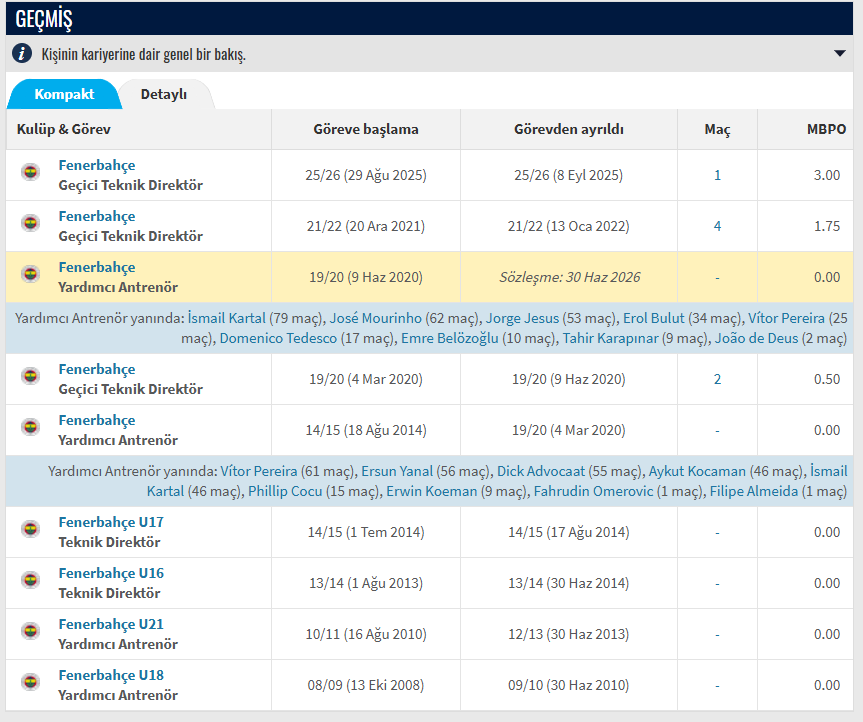This screenshot has height=722, width=863.
Task: Click Fenerbahçe crest in 18 Ağu 2014 row
Action: tap(31, 426)
